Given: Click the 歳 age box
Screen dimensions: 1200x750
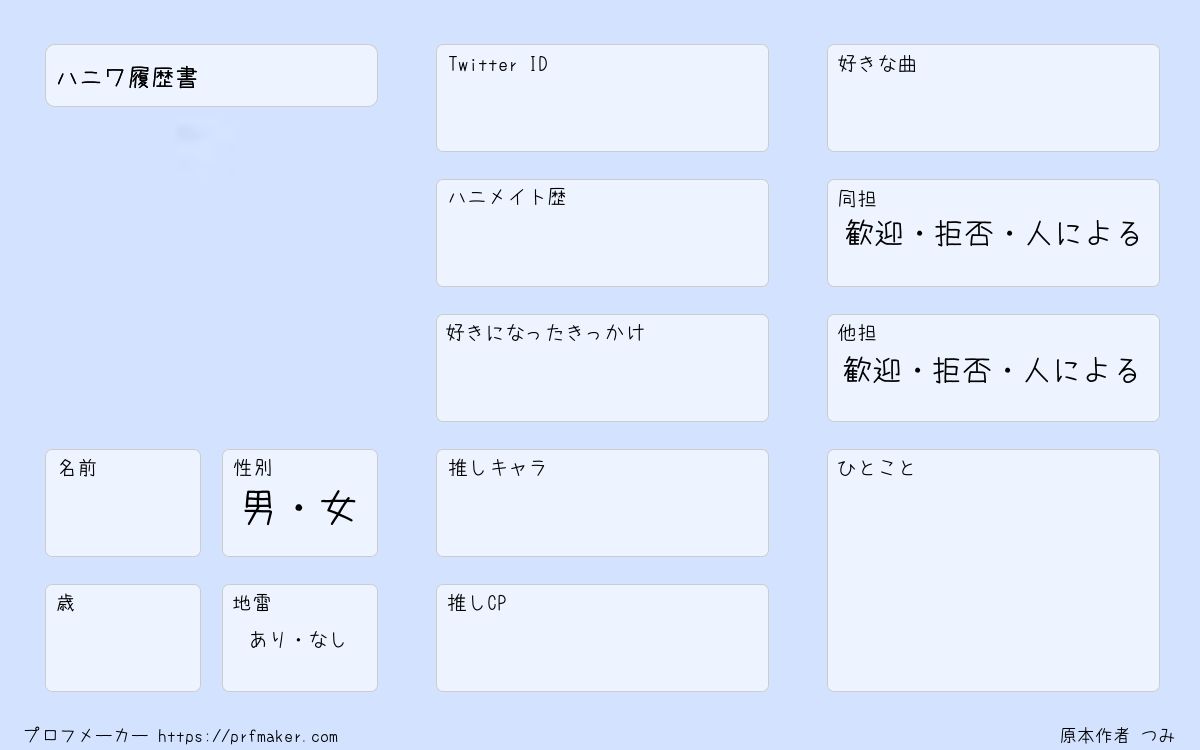Looking at the screenshot, I should point(123,638).
